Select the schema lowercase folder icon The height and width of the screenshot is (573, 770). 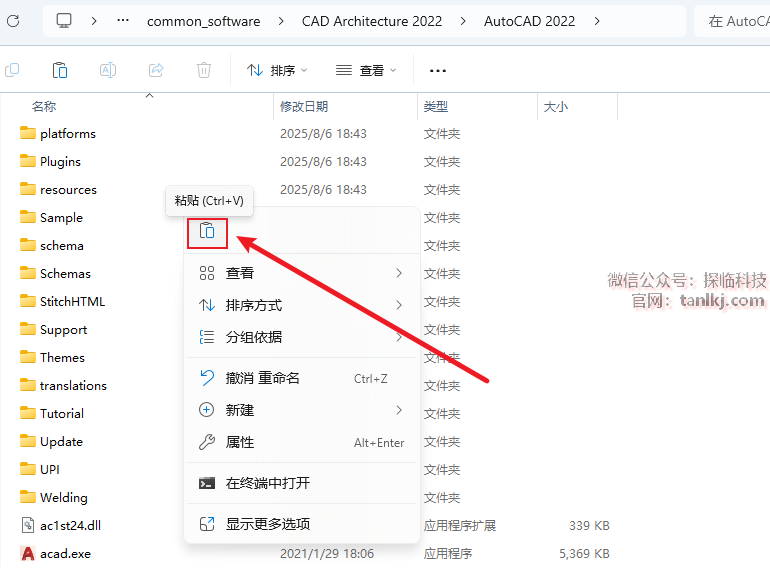28,245
